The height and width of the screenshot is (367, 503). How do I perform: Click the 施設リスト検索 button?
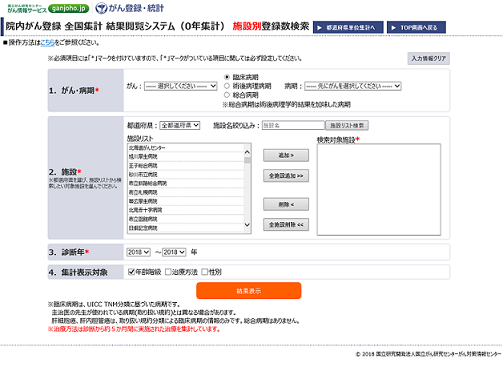(347, 125)
